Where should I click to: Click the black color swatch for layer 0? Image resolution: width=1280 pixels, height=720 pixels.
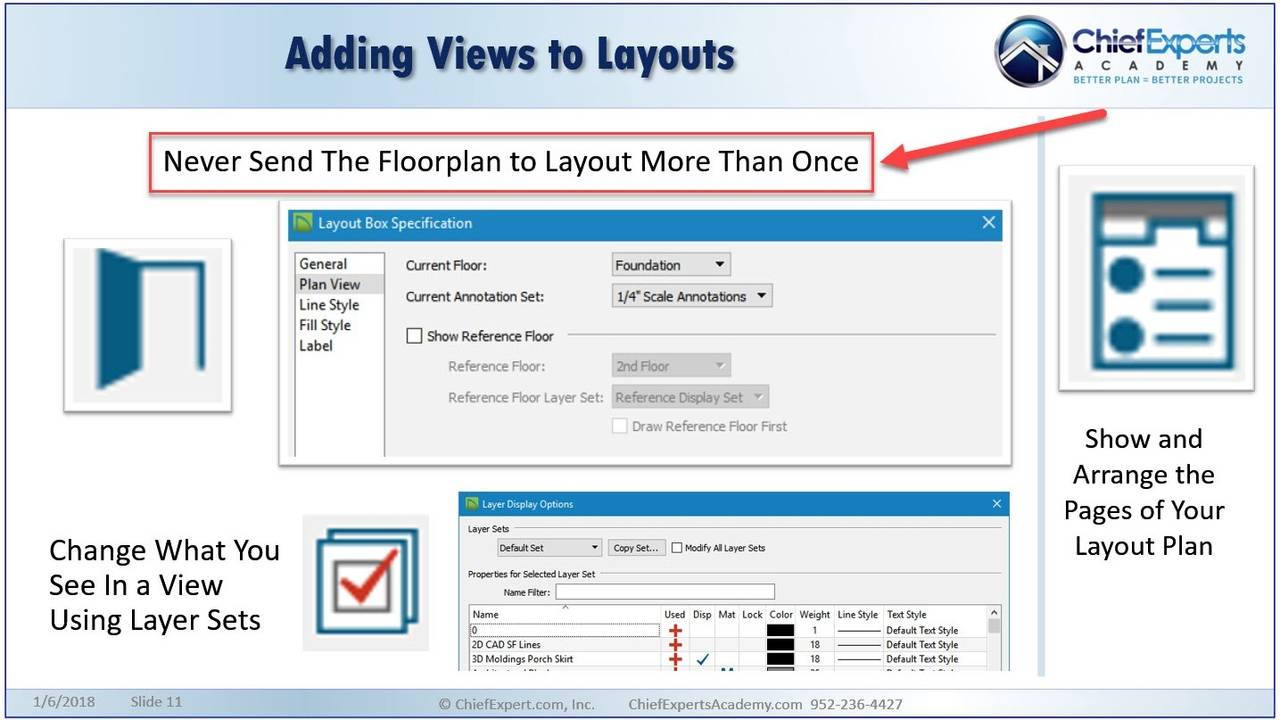780,631
